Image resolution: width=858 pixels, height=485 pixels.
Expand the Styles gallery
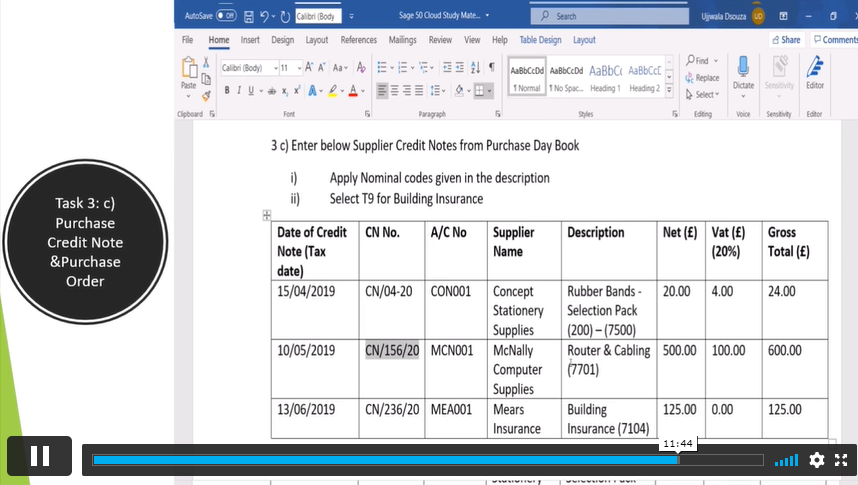pyautogui.click(x=669, y=90)
